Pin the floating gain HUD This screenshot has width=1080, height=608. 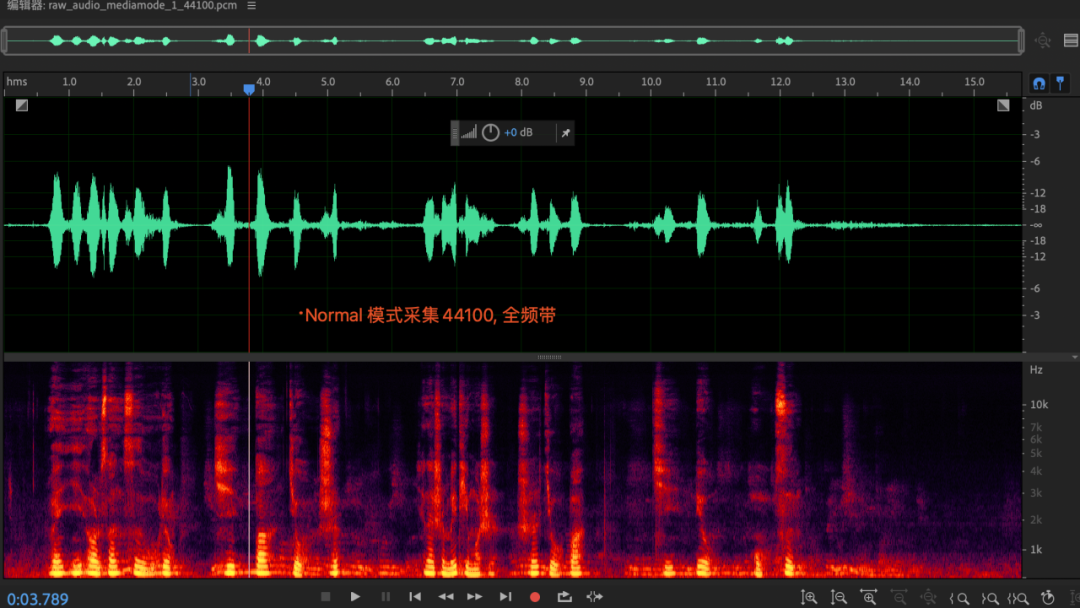point(565,132)
